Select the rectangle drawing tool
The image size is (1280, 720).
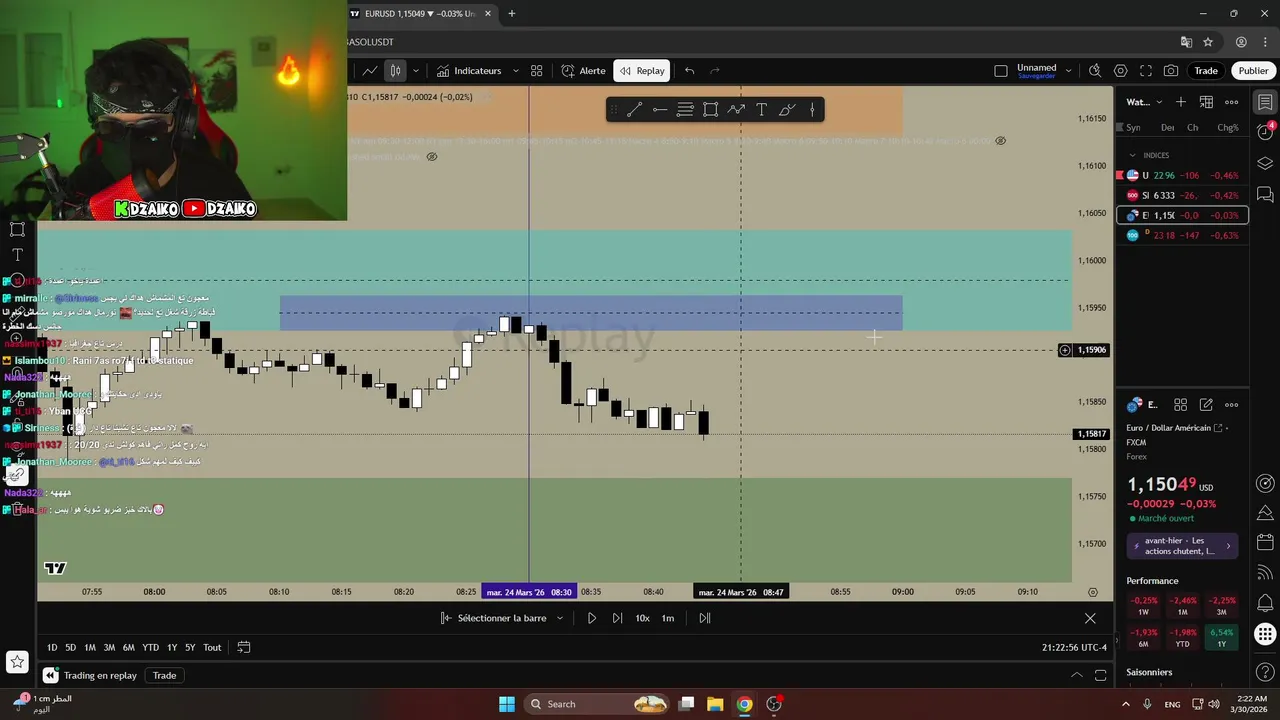coord(711,110)
